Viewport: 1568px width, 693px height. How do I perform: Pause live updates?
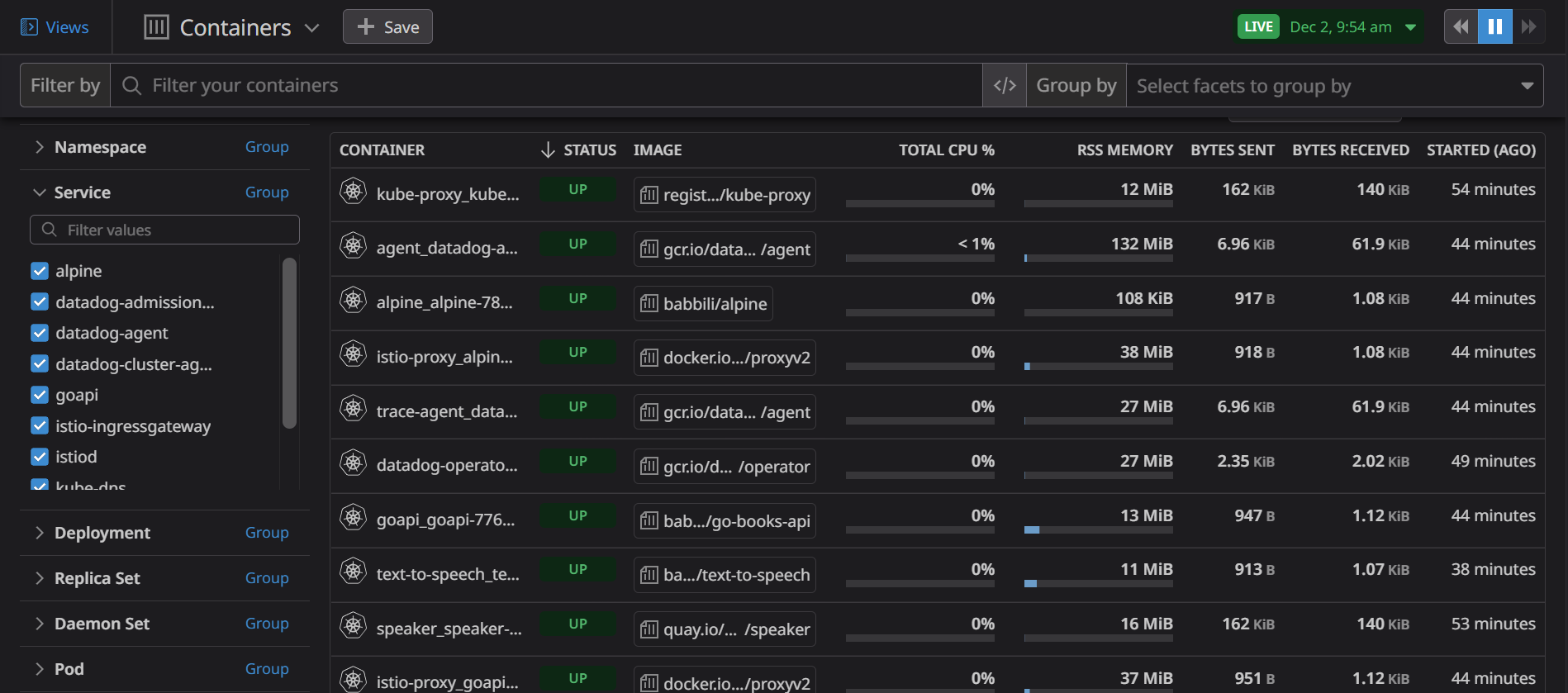pos(1495,26)
